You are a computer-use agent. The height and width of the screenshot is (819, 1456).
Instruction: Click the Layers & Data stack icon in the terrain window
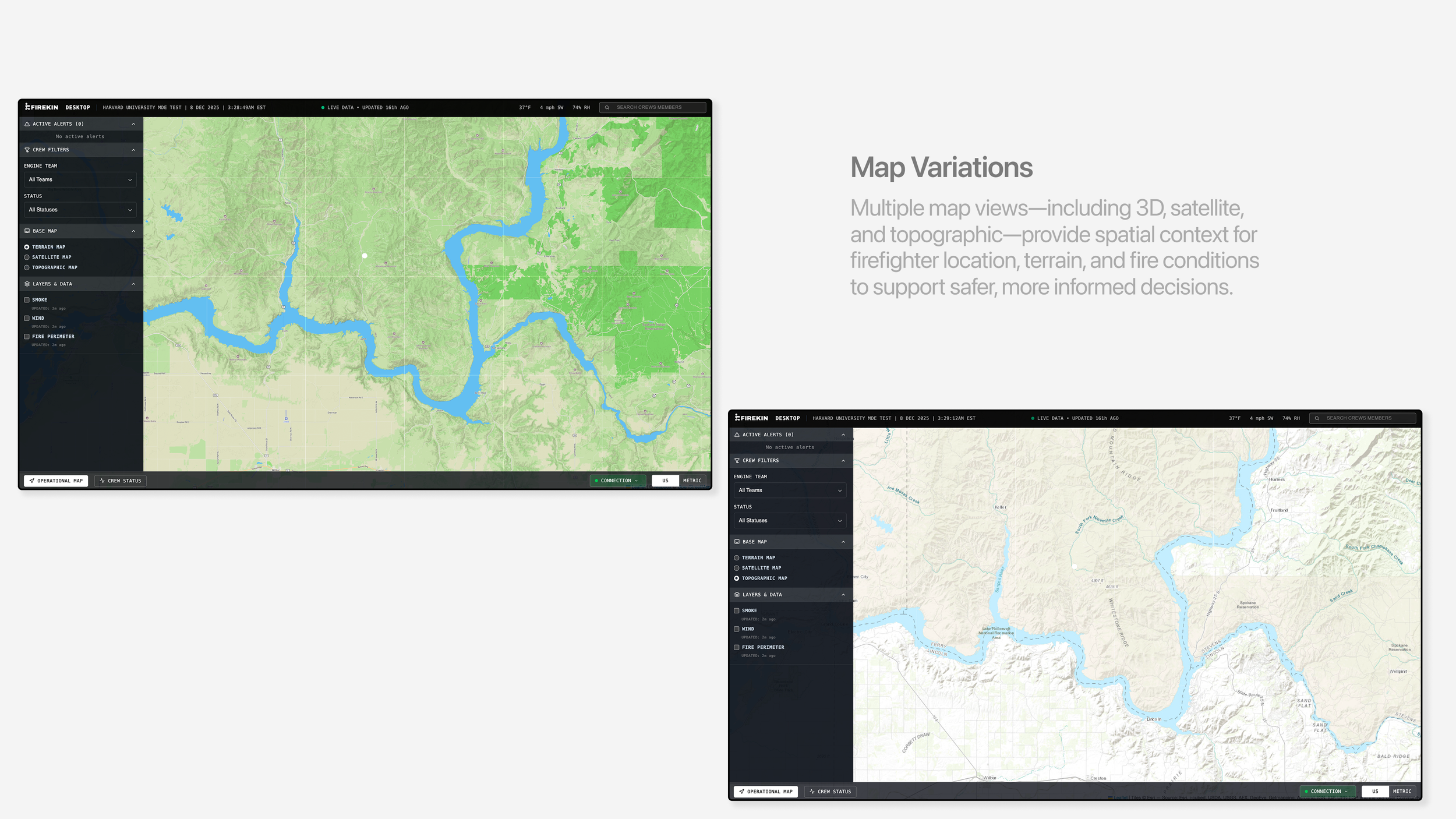pos(27,284)
